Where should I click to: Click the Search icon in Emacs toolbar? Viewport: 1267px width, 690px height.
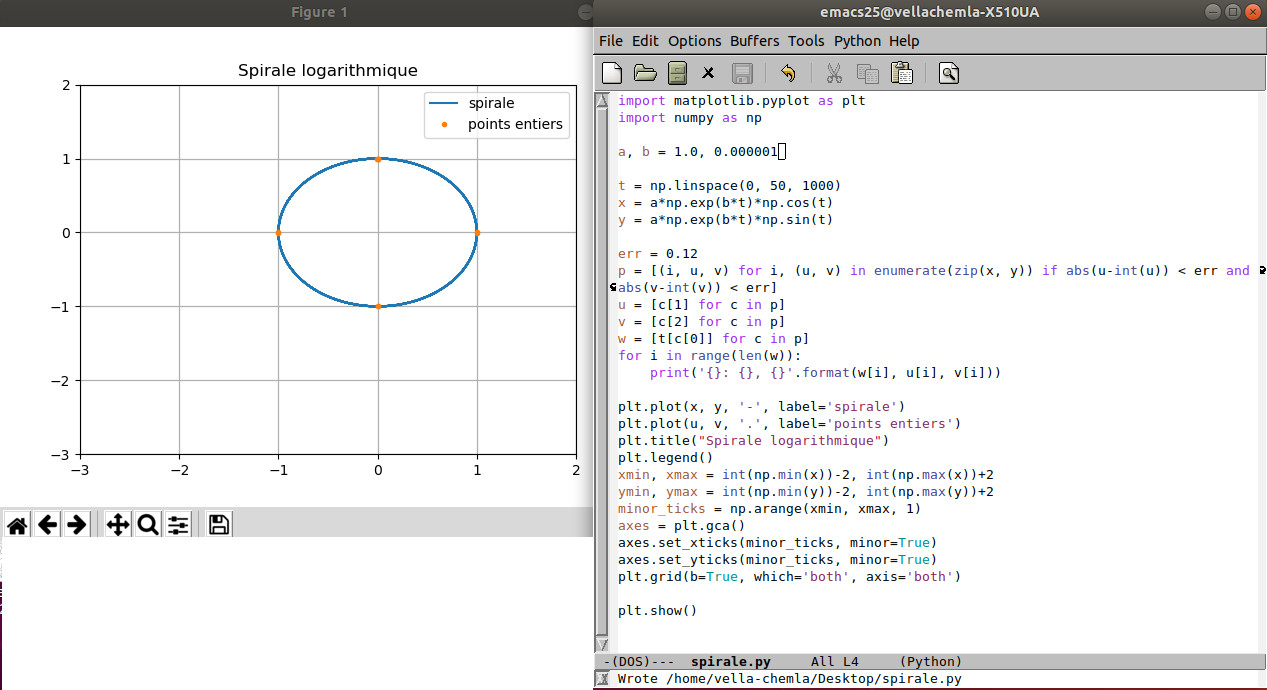click(949, 73)
